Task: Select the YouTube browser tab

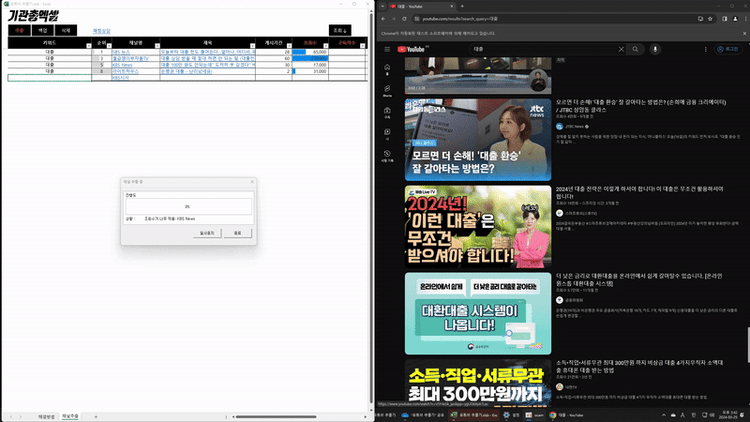Action: tap(421, 6)
